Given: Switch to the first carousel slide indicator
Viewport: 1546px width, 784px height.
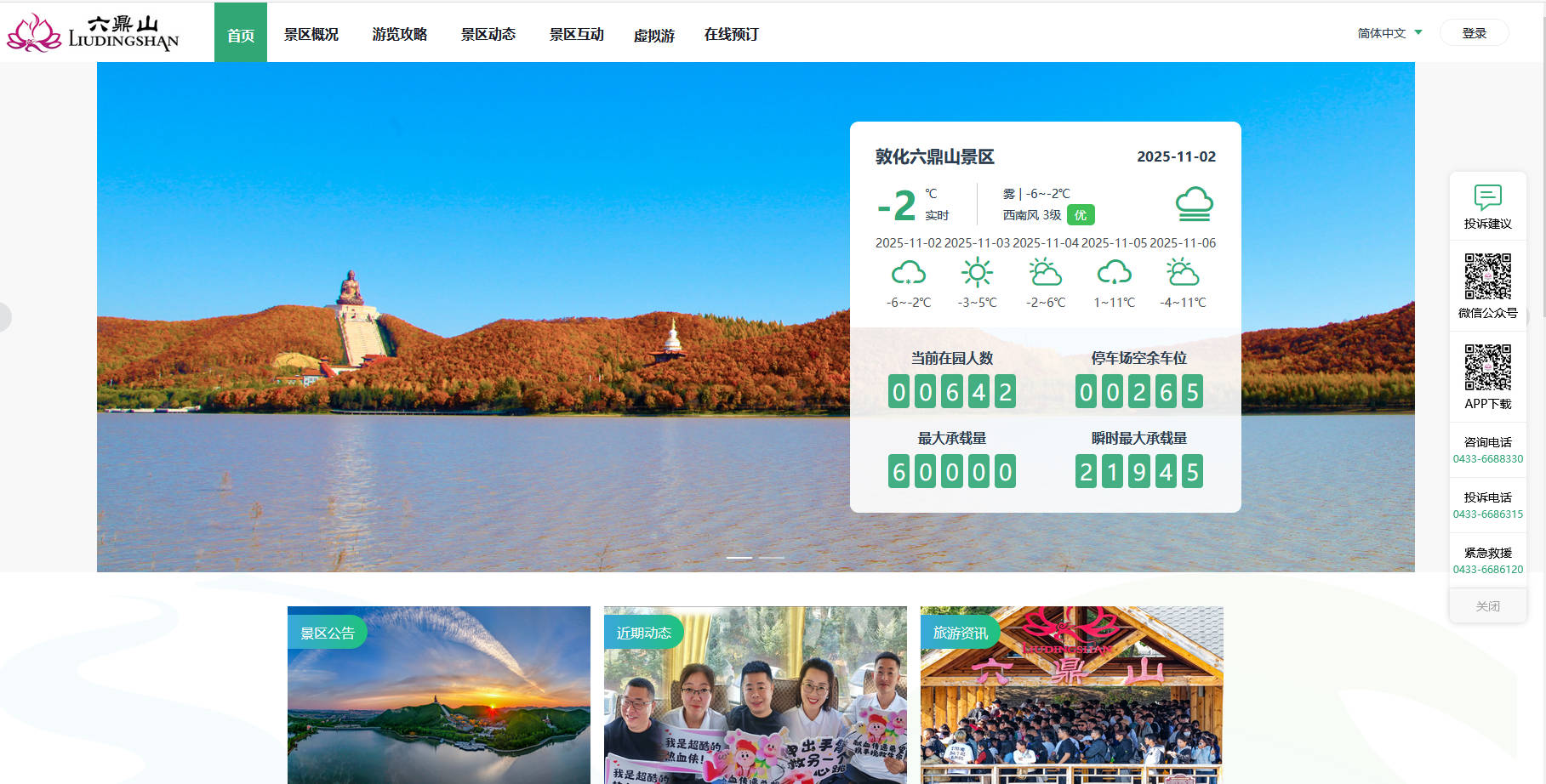Looking at the screenshot, I should click(739, 558).
